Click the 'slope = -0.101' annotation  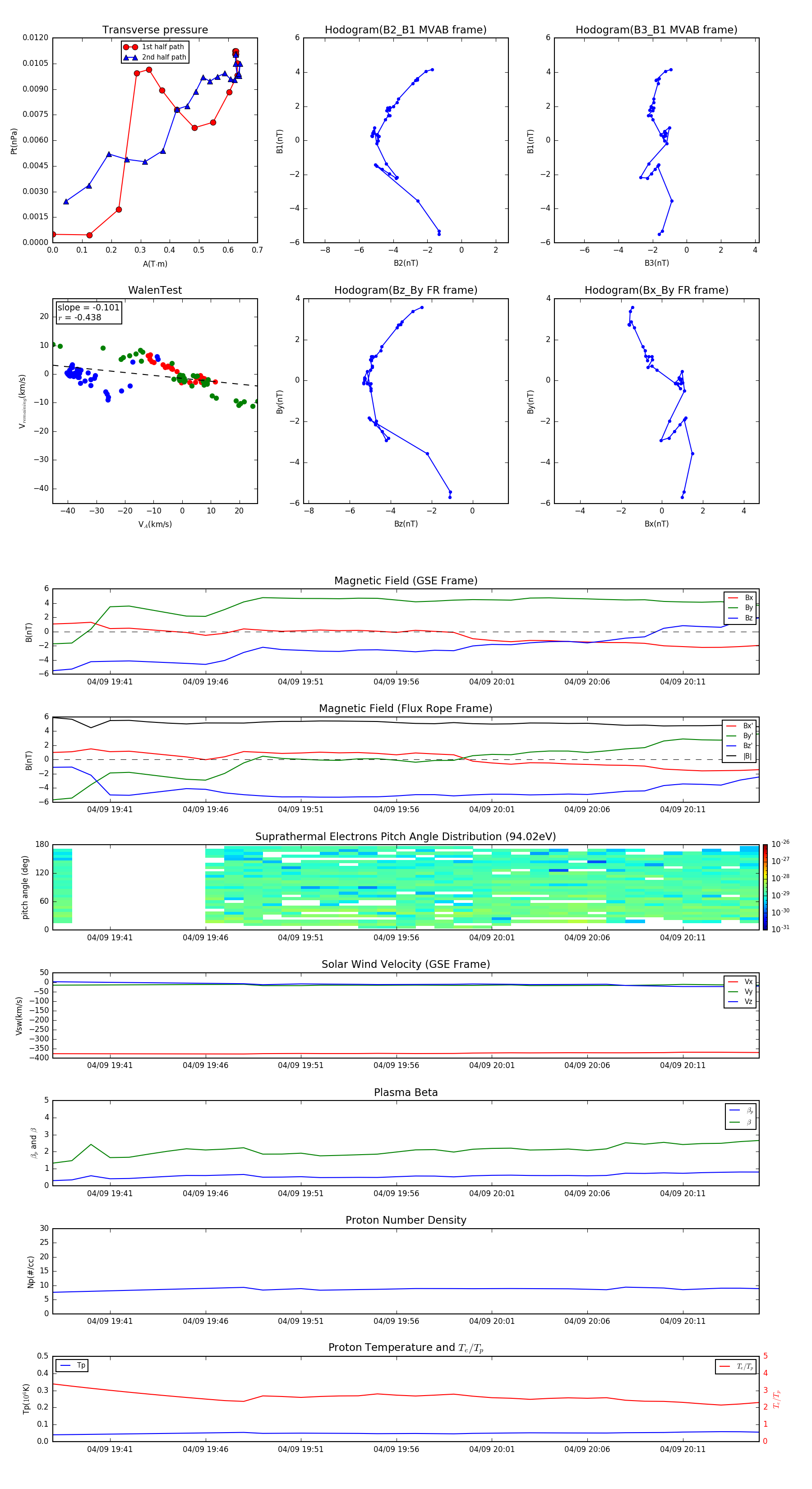(x=88, y=308)
